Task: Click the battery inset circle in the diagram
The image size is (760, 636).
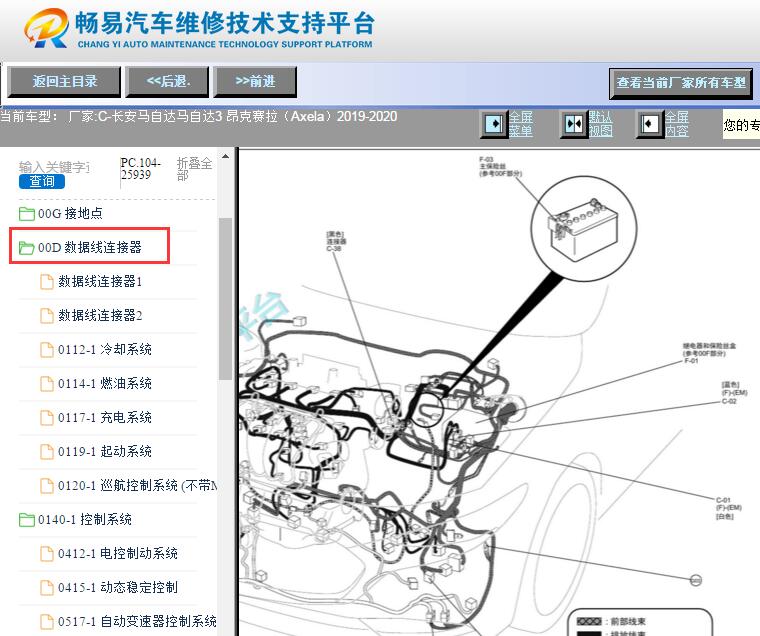Action: point(584,228)
